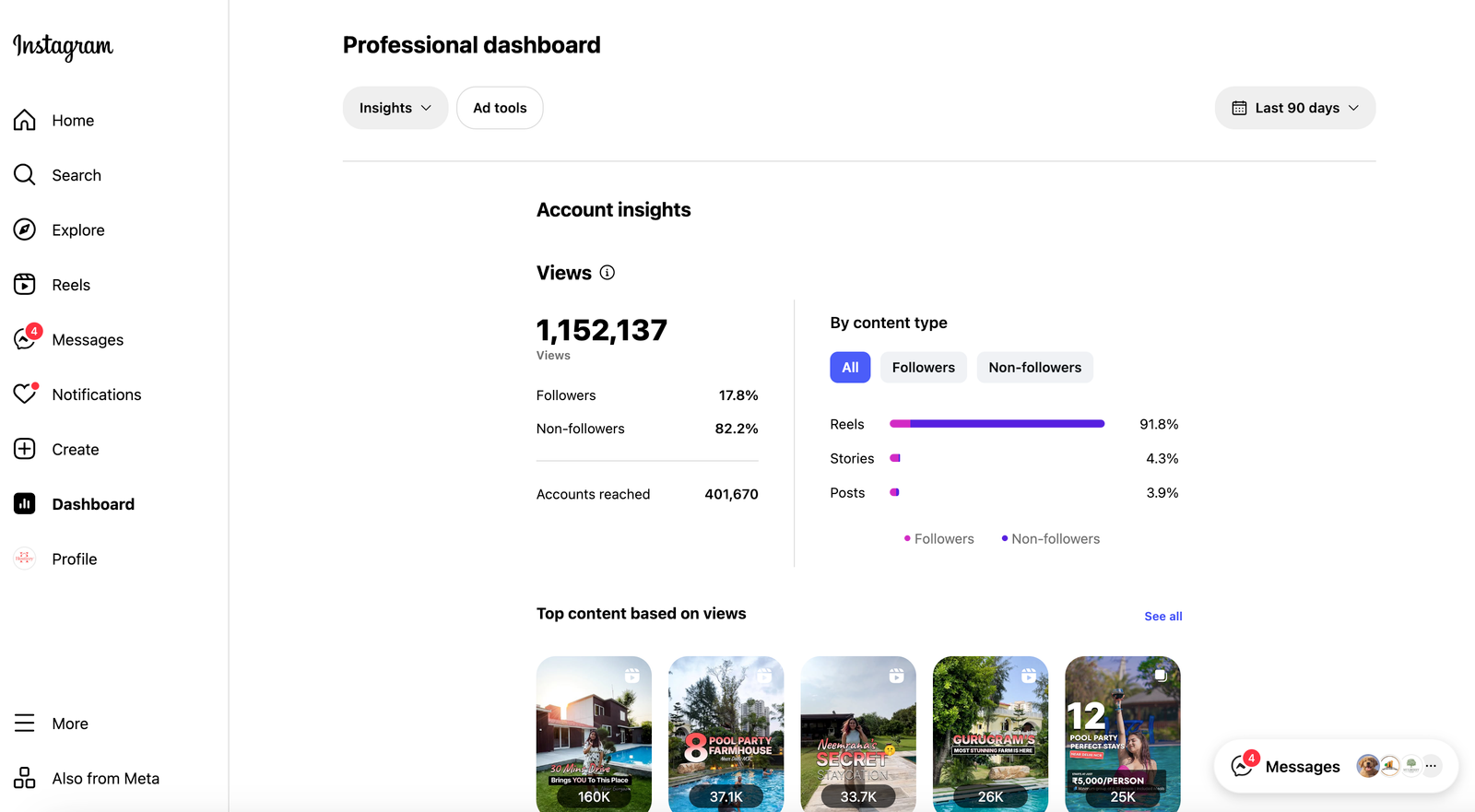1475x812 pixels.
Task: Click the Create plus icon
Action: pyautogui.click(x=25, y=449)
